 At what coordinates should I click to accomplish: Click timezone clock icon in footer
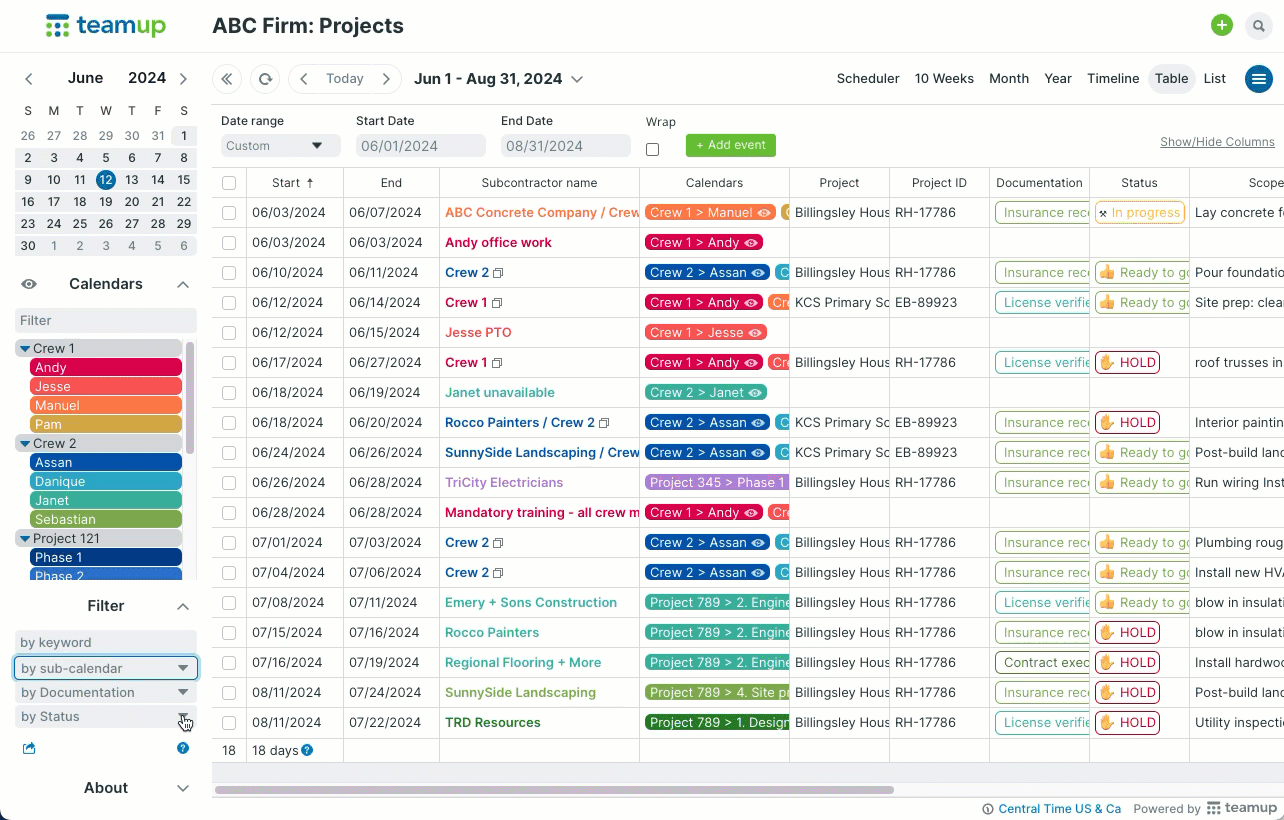[988, 809]
